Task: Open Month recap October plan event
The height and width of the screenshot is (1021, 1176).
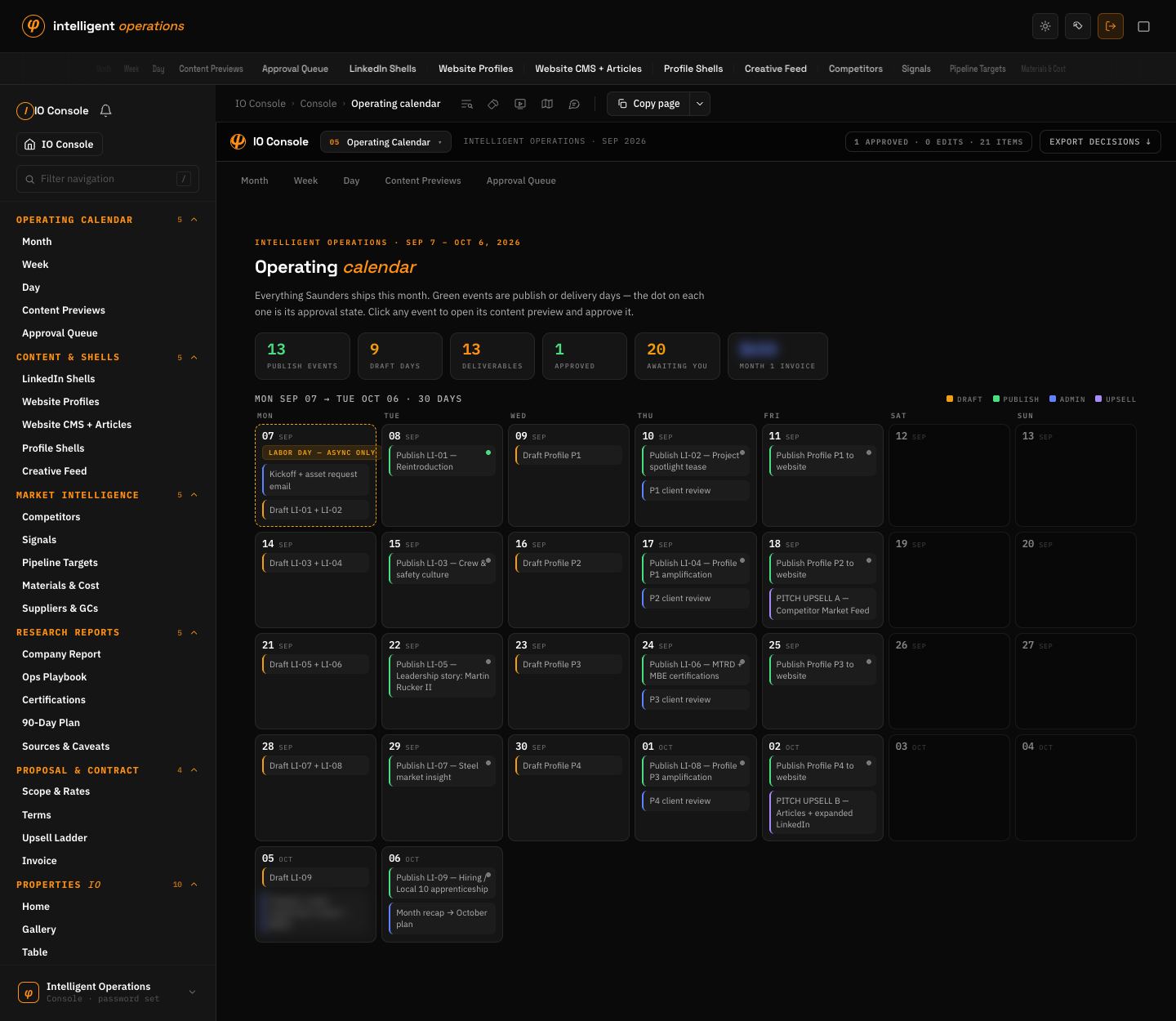Action: click(x=442, y=919)
